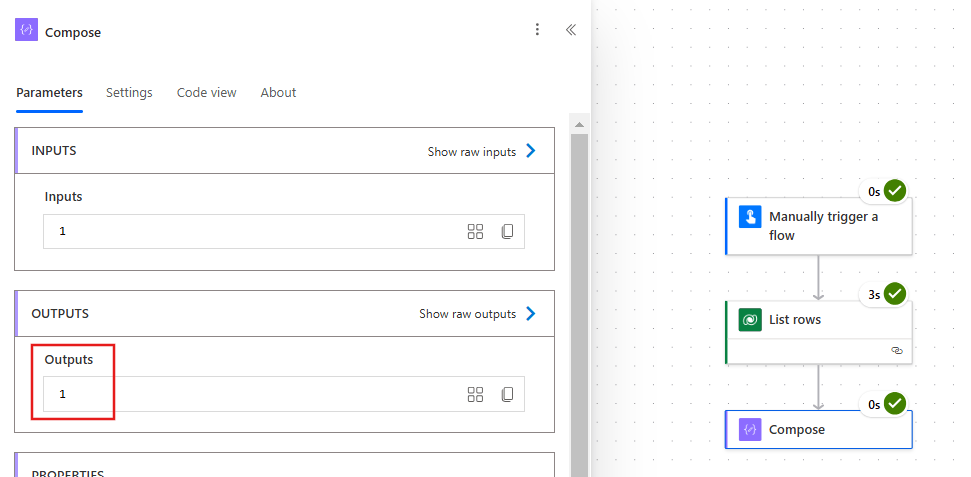
Task: Click the 3s duration label on List rows
Action: point(874,295)
